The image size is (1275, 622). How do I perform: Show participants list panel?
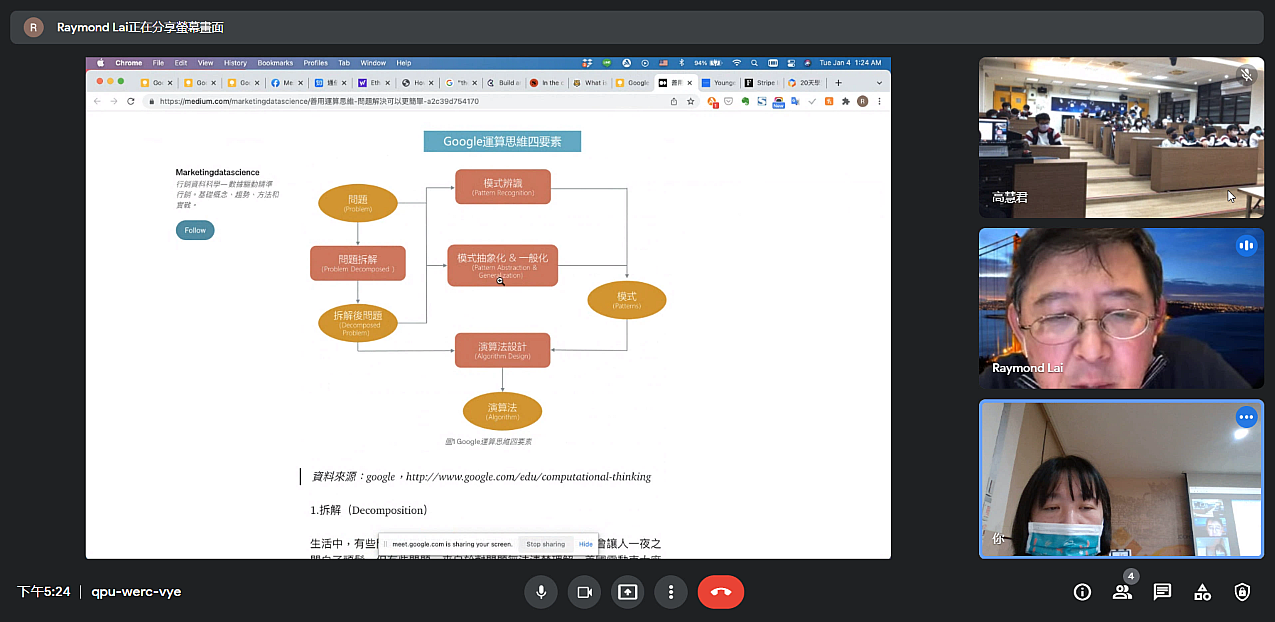click(1122, 591)
